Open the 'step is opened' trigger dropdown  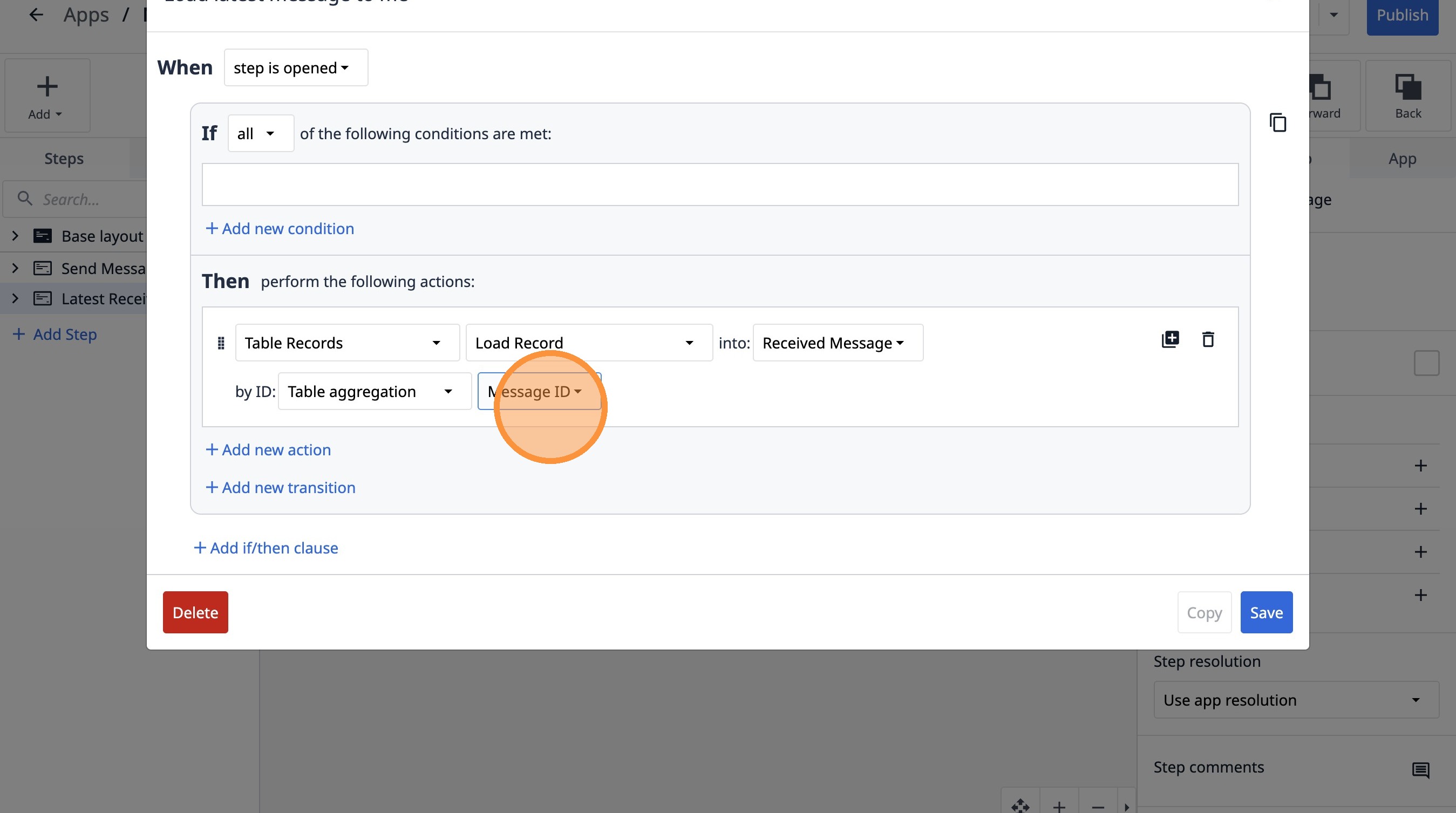click(x=296, y=68)
